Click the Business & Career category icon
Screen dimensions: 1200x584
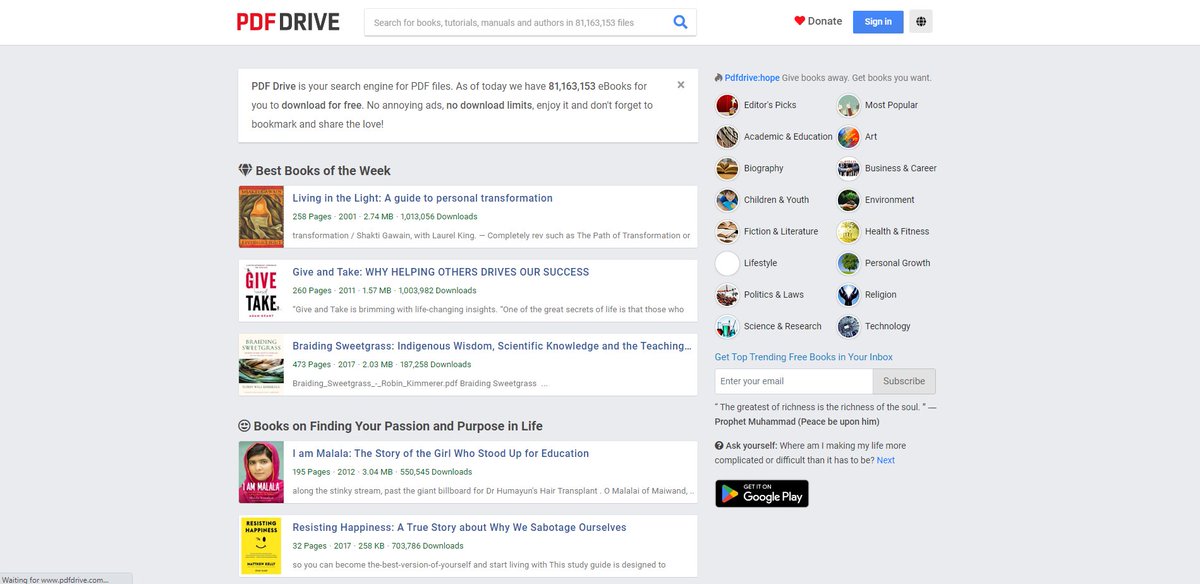[x=848, y=168]
